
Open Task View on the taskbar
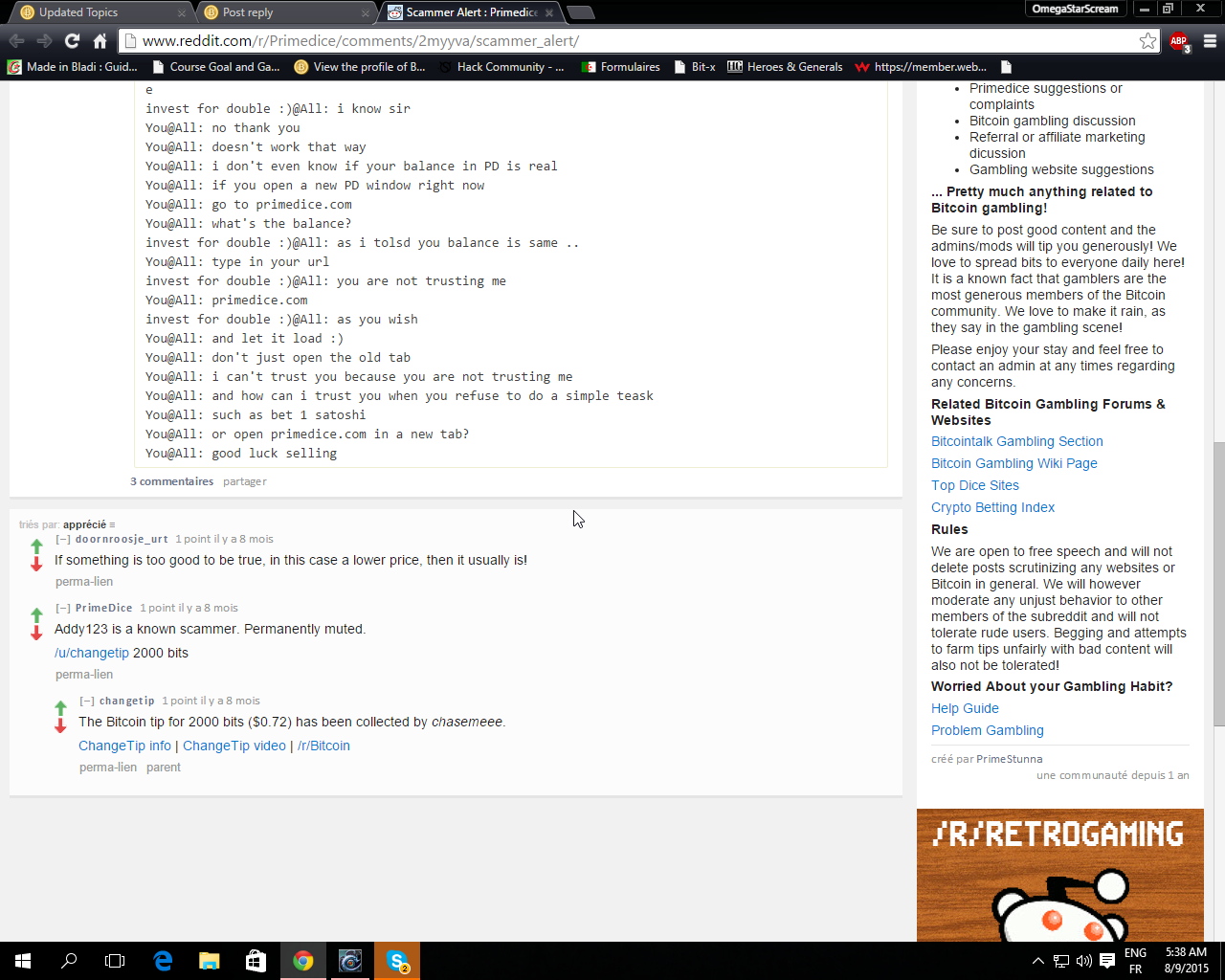[x=115, y=961]
